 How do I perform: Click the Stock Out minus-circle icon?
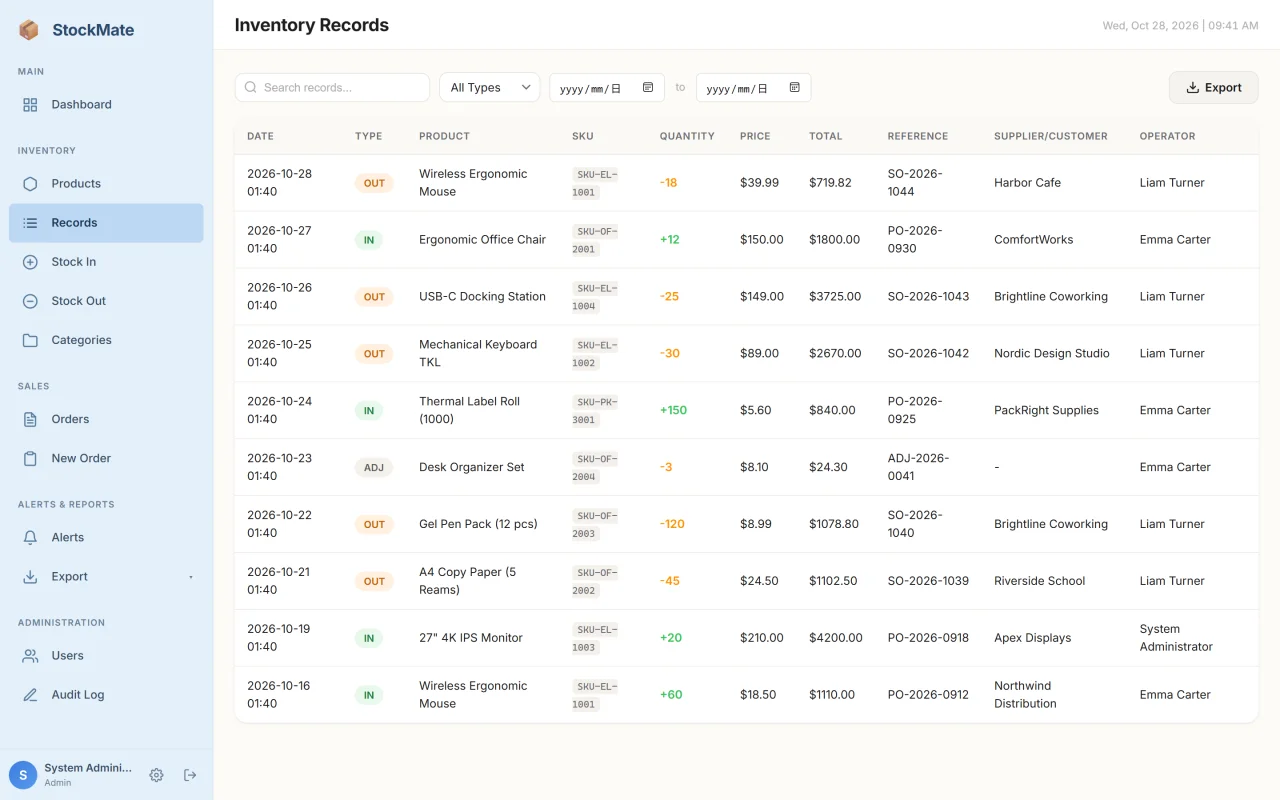point(30,301)
